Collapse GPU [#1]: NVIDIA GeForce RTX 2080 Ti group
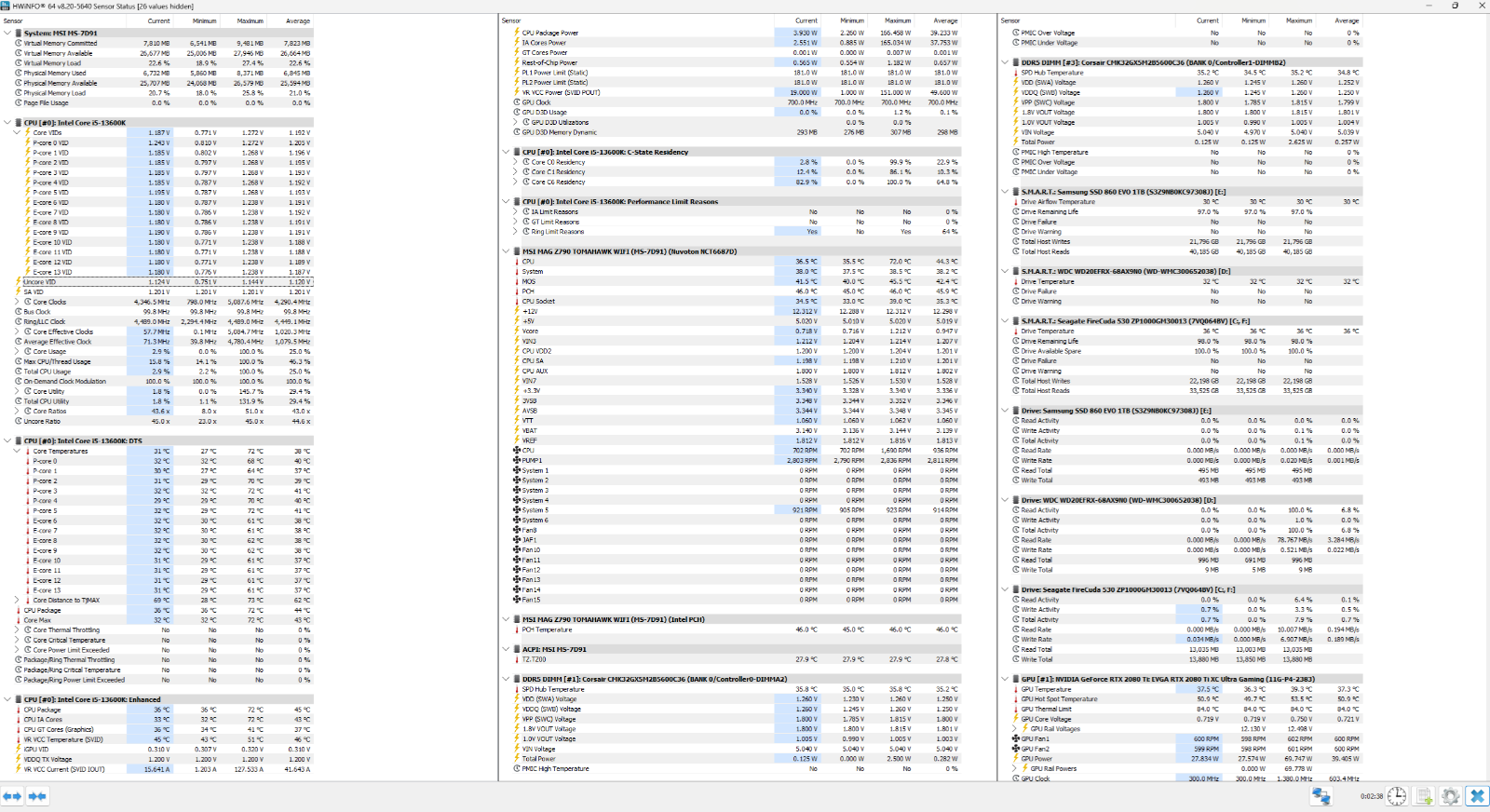Screen dimensions: 1490x812 tap(1005, 679)
